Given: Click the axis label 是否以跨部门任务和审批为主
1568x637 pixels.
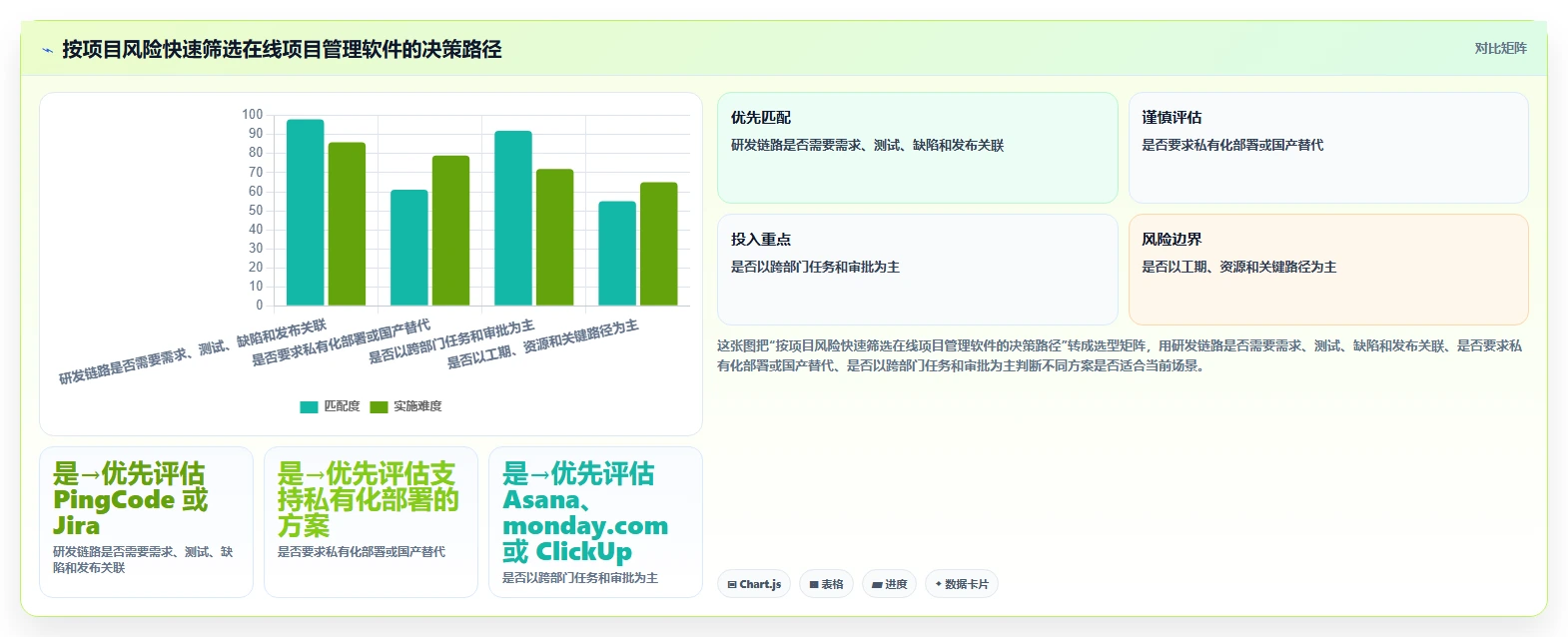Looking at the screenshot, I should point(451,342).
